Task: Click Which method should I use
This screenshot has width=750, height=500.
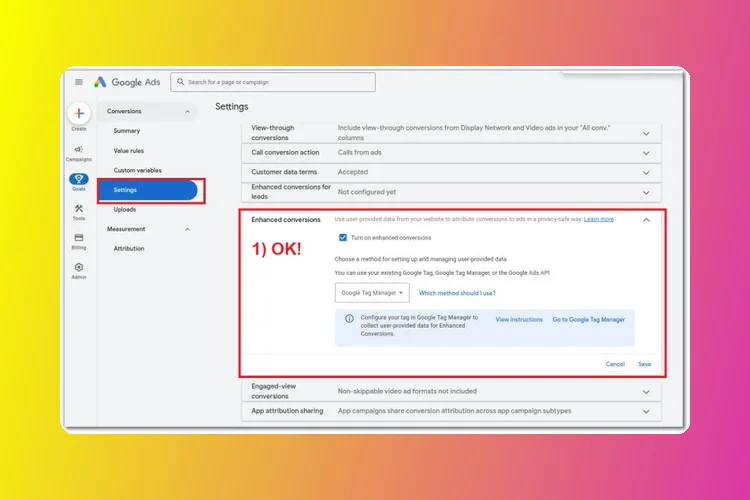Action: click(x=457, y=293)
